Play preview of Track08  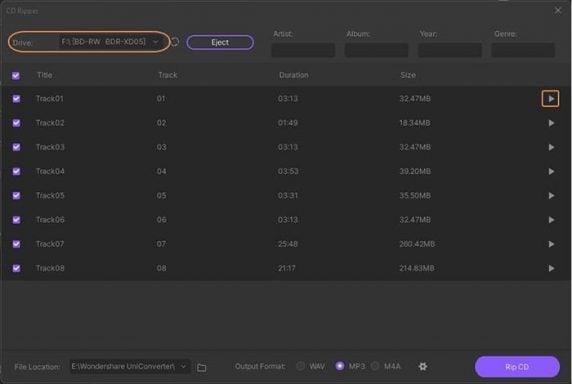pyautogui.click(x=551, y=268)
